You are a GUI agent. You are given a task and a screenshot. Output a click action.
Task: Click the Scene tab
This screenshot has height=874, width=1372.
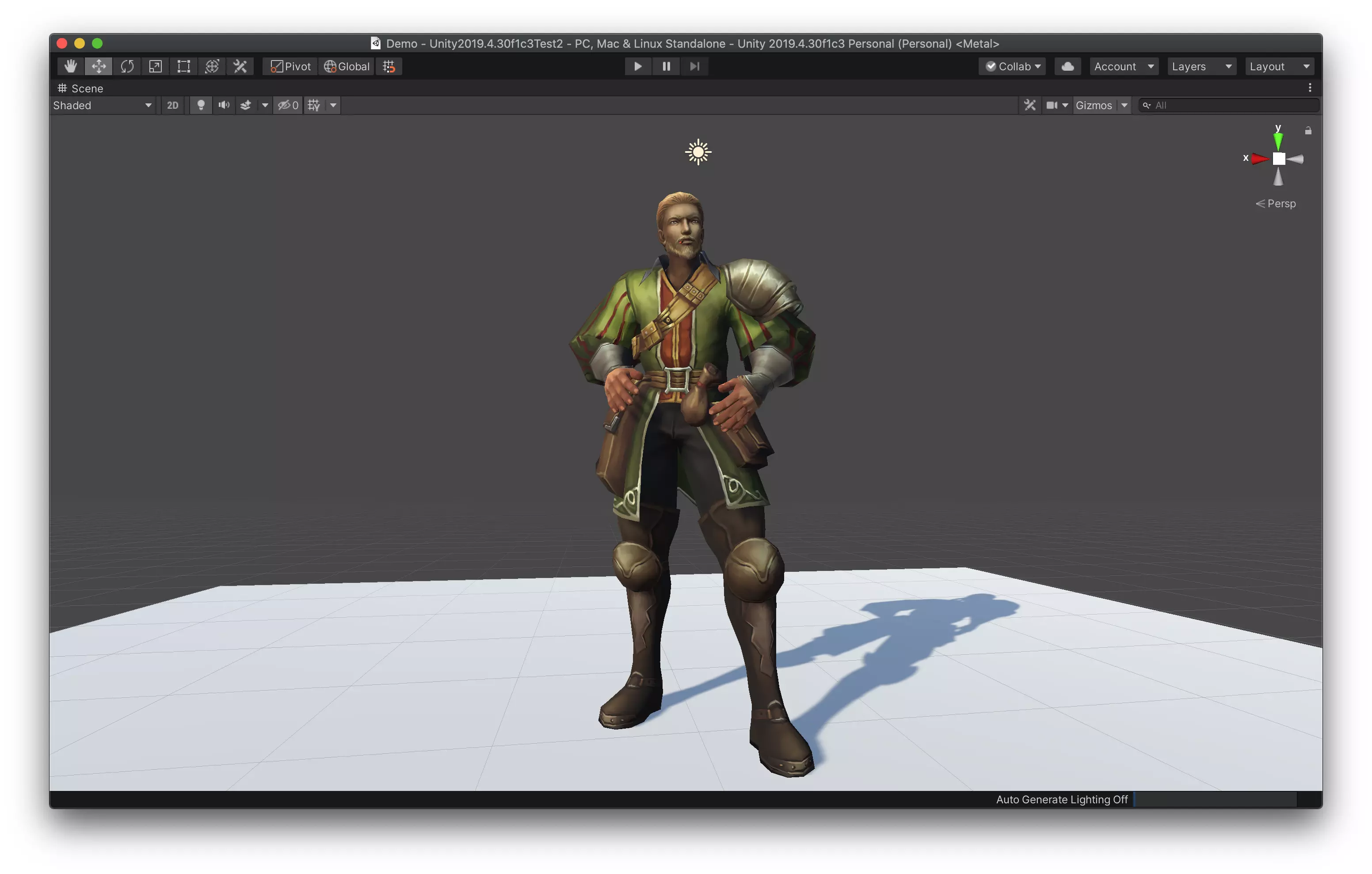tap(80, 88)
